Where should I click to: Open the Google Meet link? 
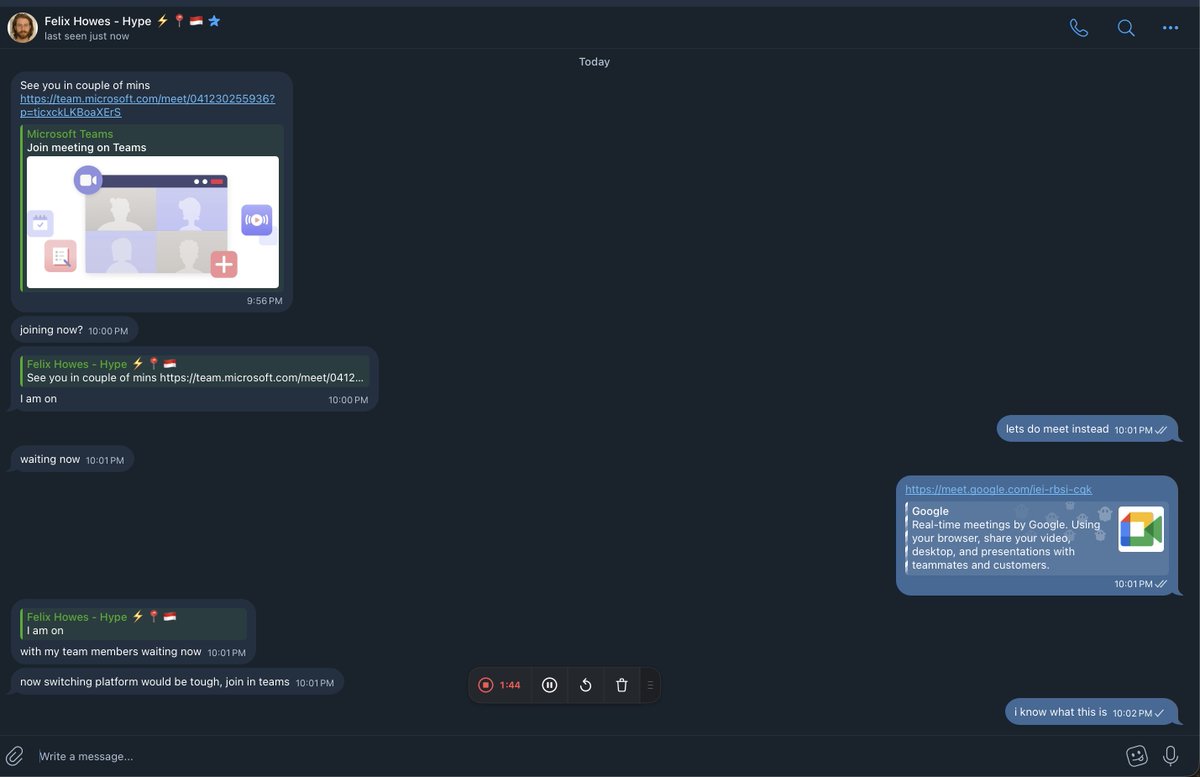[x=998, y=489]
